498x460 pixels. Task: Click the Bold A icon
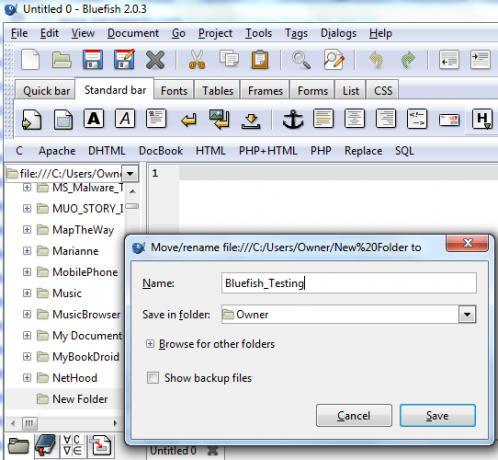94,119
